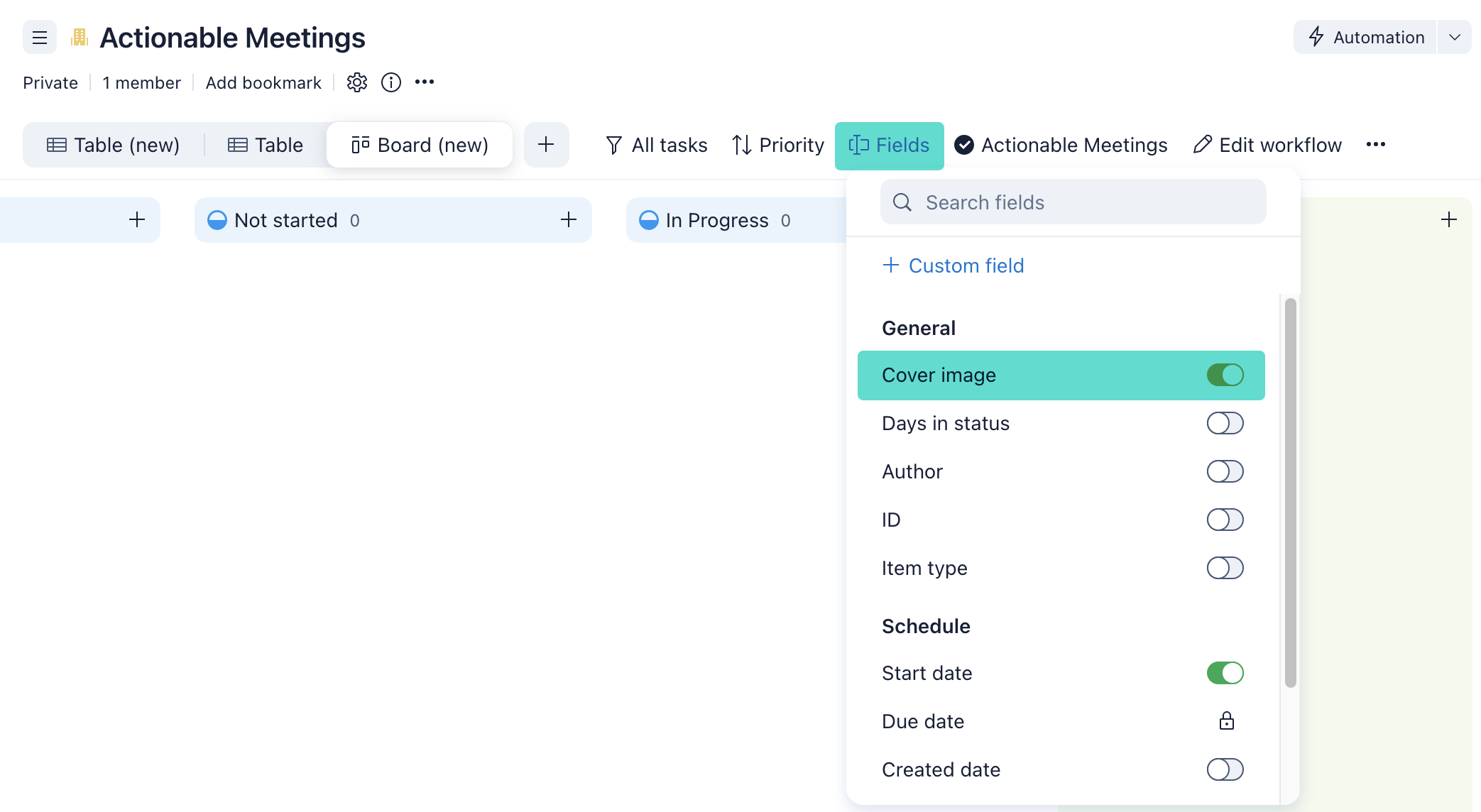Screen dimensions: 1481x812
Task: Enable the Days in status toggle
Action: coord(1225,423)
